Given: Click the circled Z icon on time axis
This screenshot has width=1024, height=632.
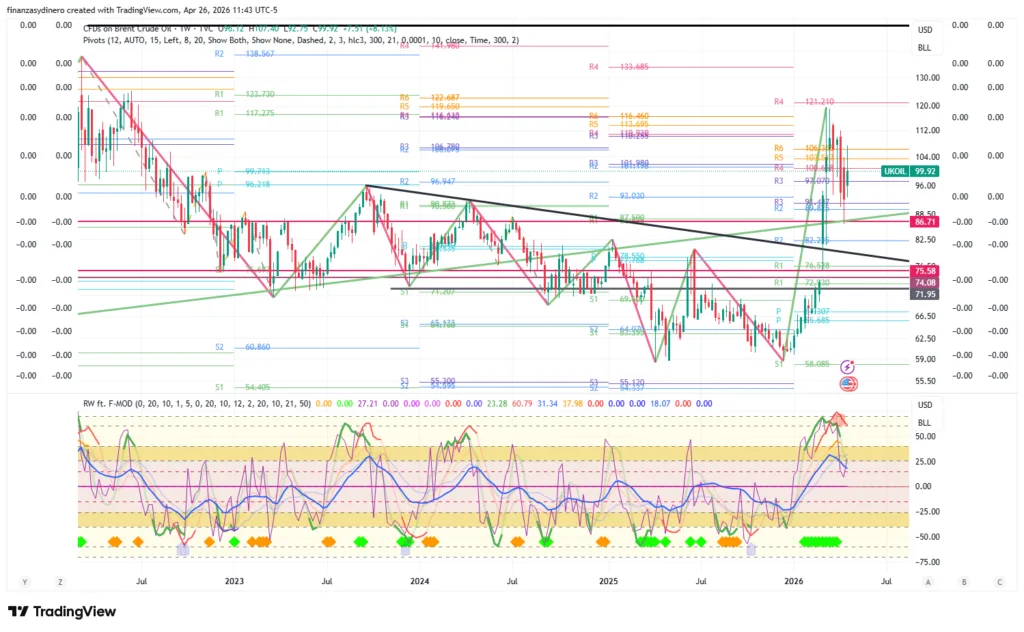Looking at the screenshot, I should pos(61,581).
